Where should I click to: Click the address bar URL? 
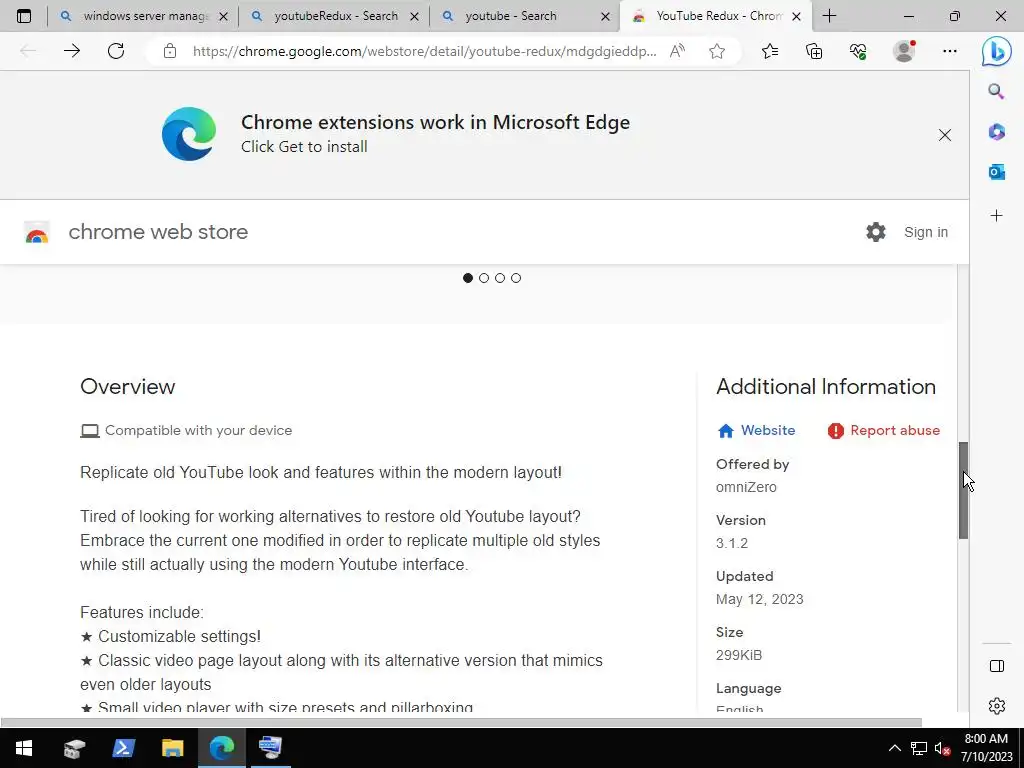coord(424,51)
